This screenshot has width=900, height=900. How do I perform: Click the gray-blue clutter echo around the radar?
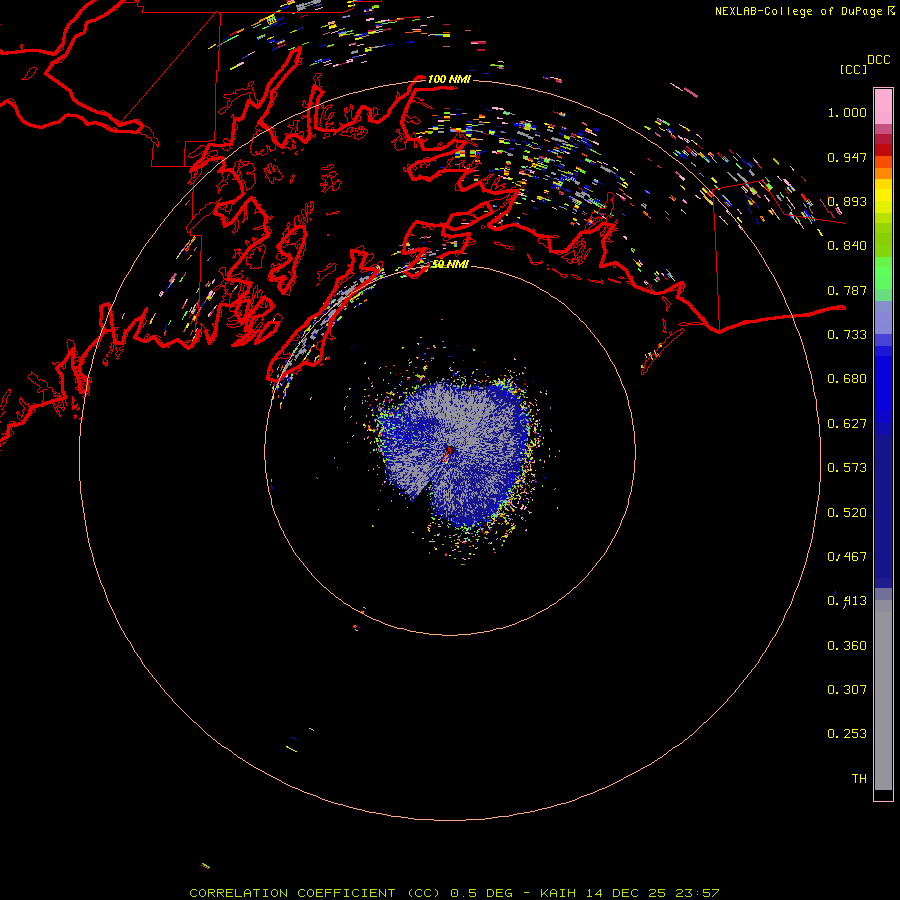(453, 453)
